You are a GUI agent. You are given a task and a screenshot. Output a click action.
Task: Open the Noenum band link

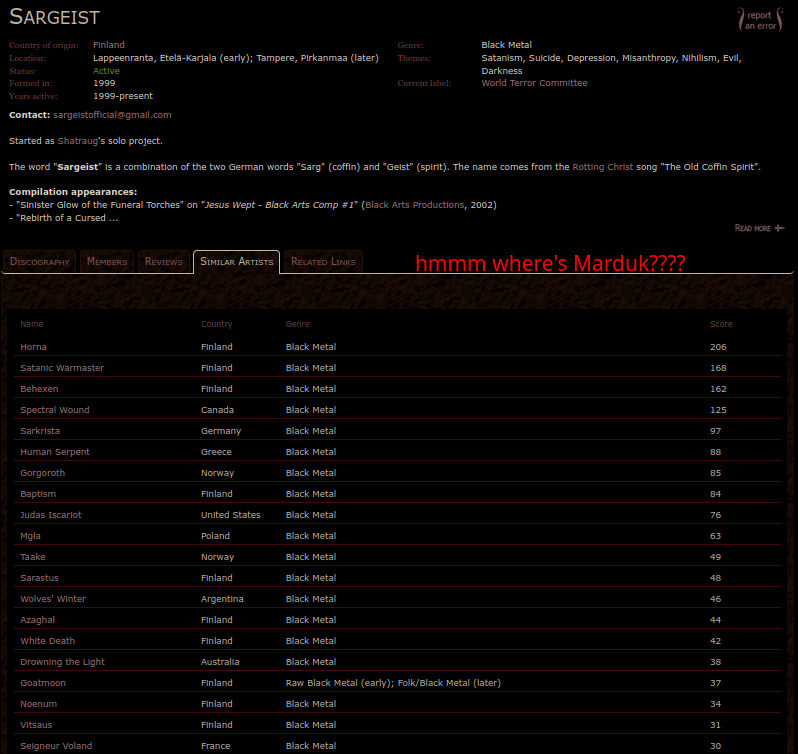tap(38, 704)
